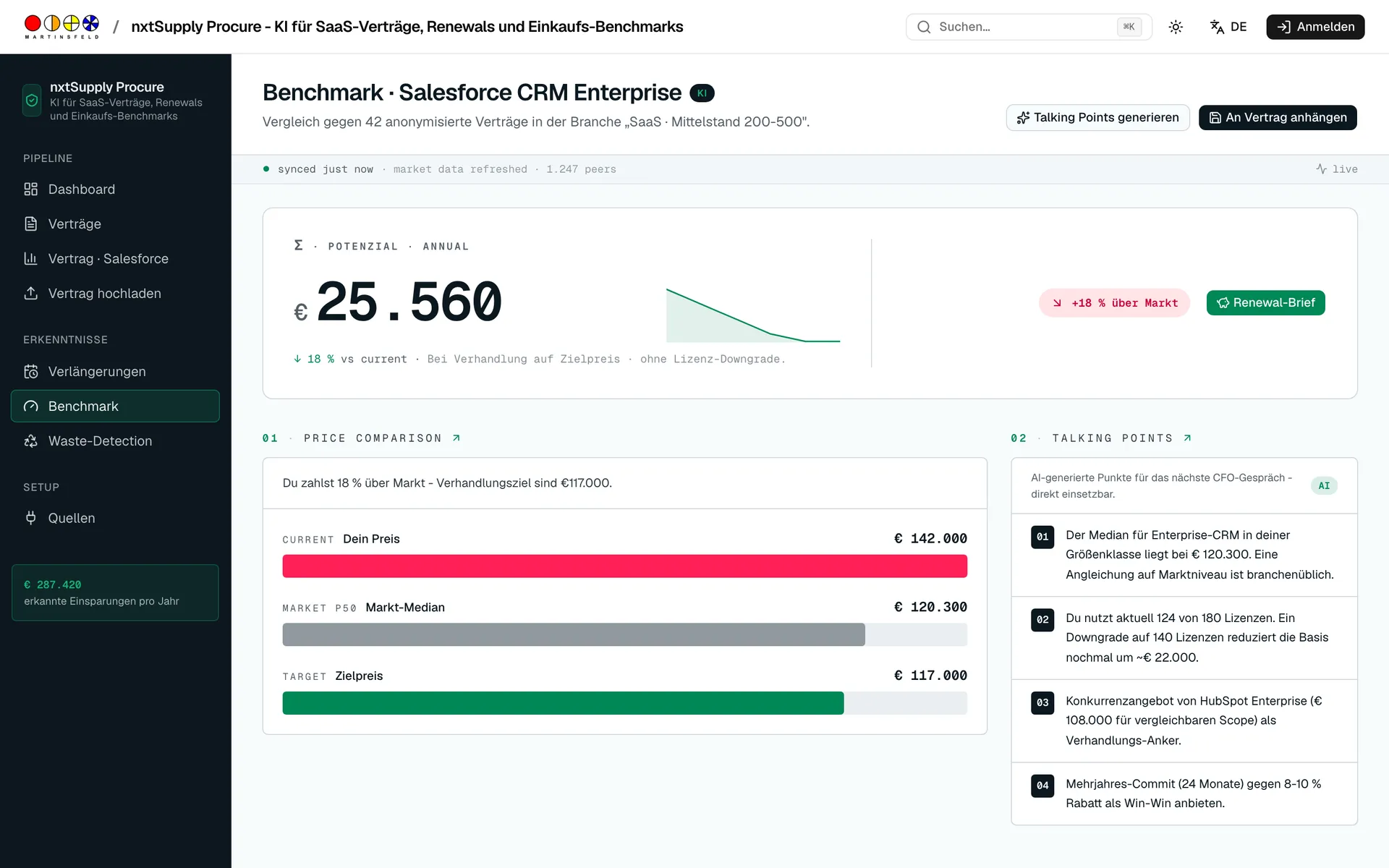Click Talking Points generieren button

pos(1097,117)
